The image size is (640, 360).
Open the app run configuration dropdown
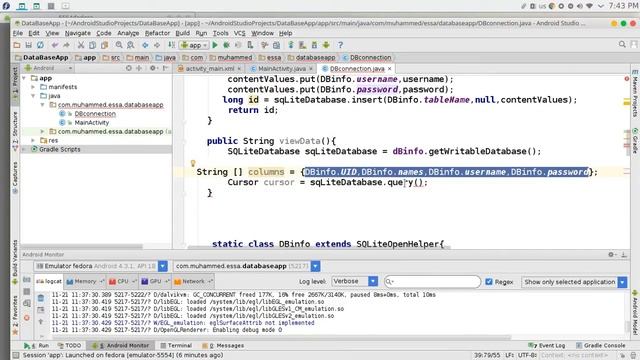(194, 45)
